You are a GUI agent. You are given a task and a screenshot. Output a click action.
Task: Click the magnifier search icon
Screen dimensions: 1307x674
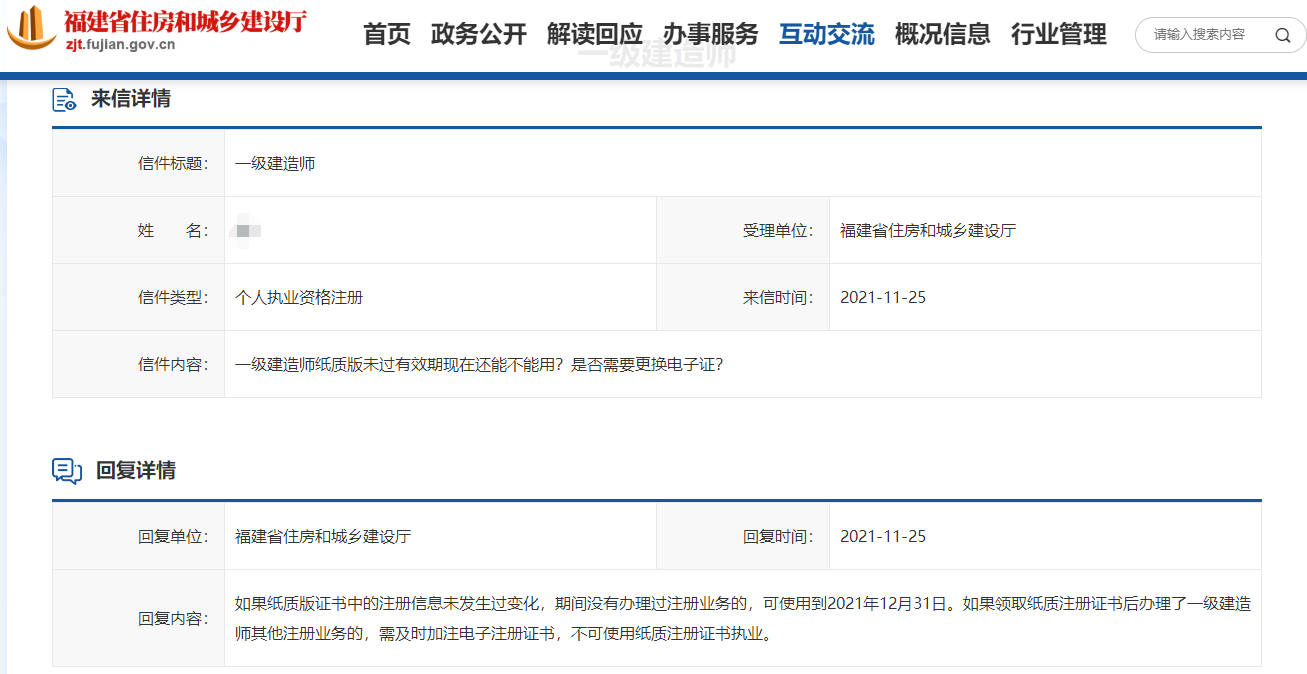[1282, 35]
